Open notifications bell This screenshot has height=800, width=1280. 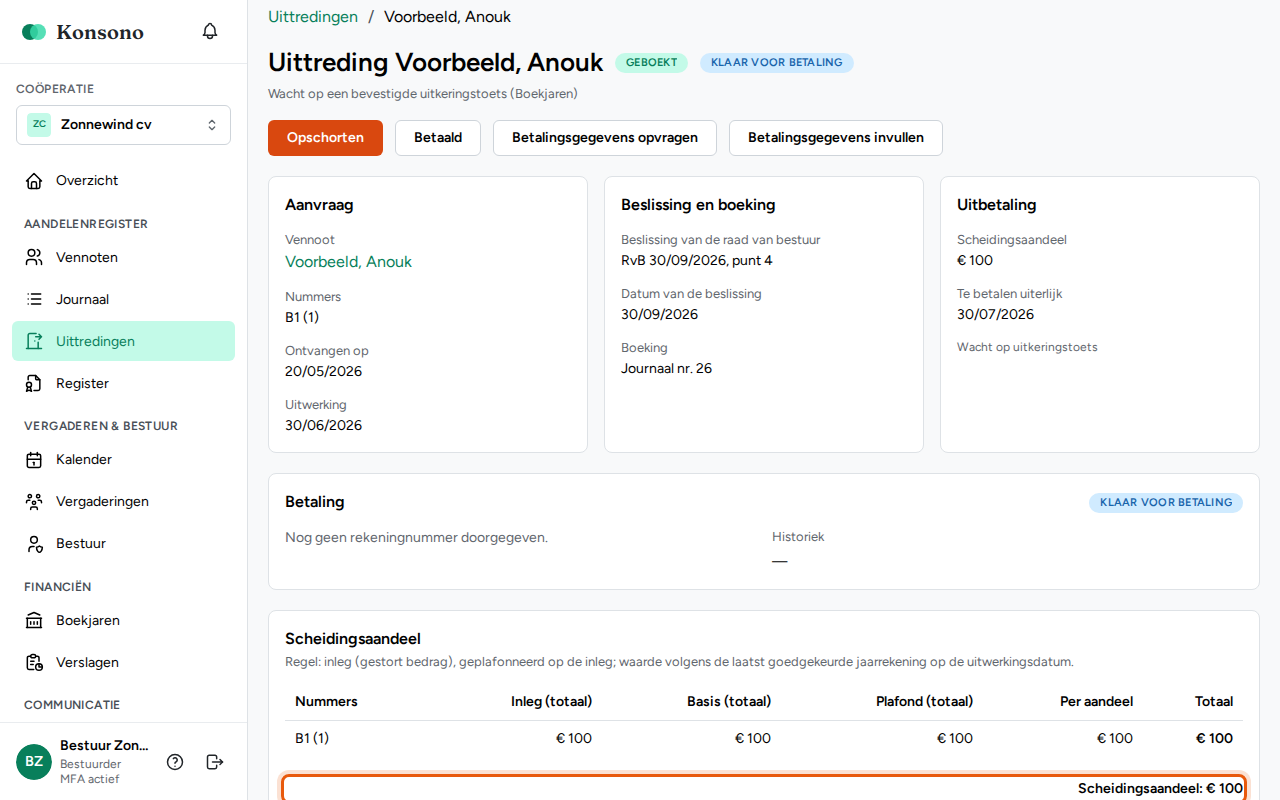[x=210, y=31]
